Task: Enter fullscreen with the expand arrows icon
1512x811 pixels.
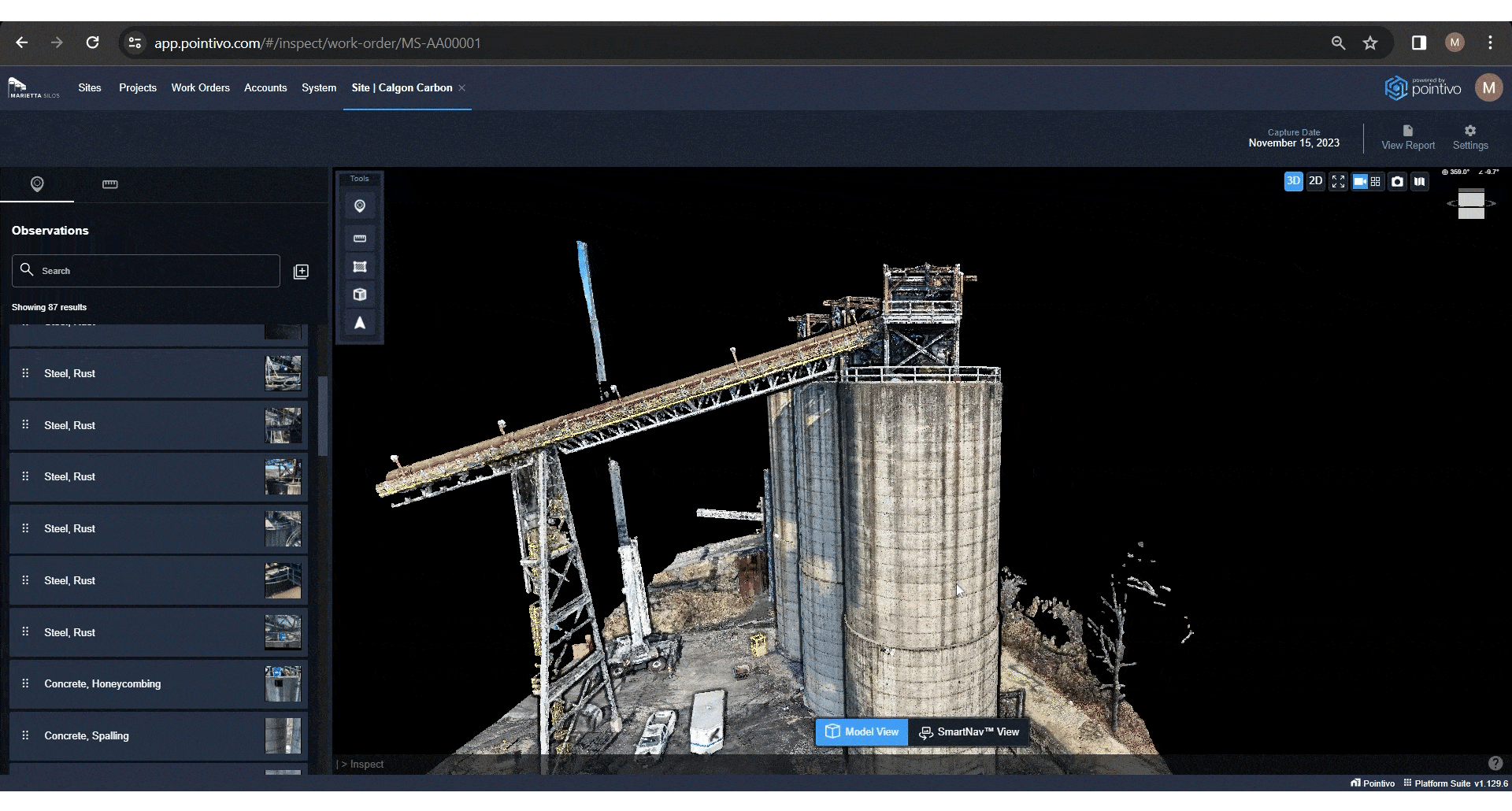Action: point(1338,182)
